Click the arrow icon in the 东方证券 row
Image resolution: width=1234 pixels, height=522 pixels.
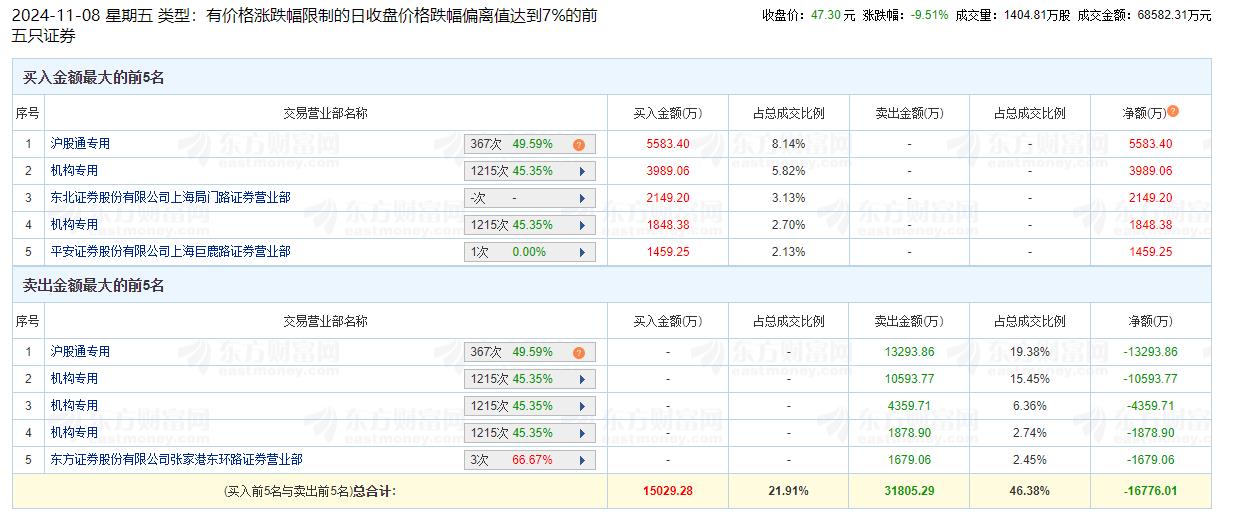tap(582, 460)
